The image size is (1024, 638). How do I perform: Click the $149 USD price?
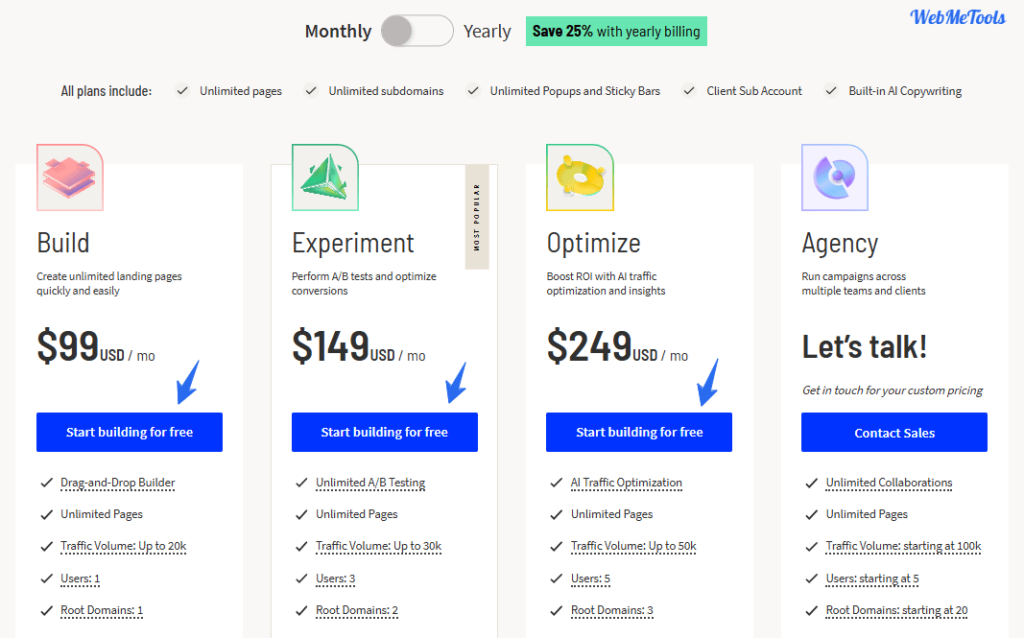point(359,346)
